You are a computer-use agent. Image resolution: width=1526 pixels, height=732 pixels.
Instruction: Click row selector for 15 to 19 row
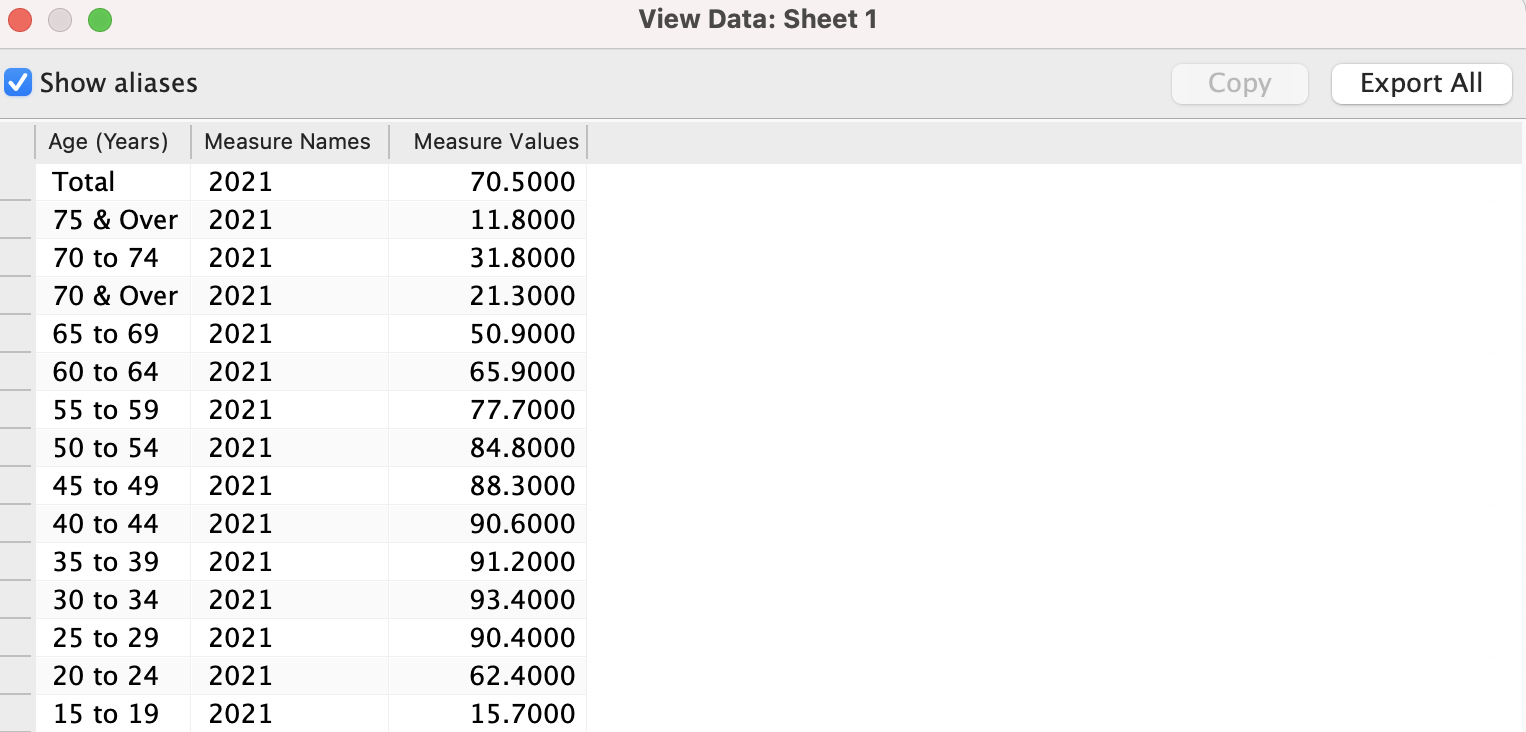pyautogui.click(x=16, y=714)
